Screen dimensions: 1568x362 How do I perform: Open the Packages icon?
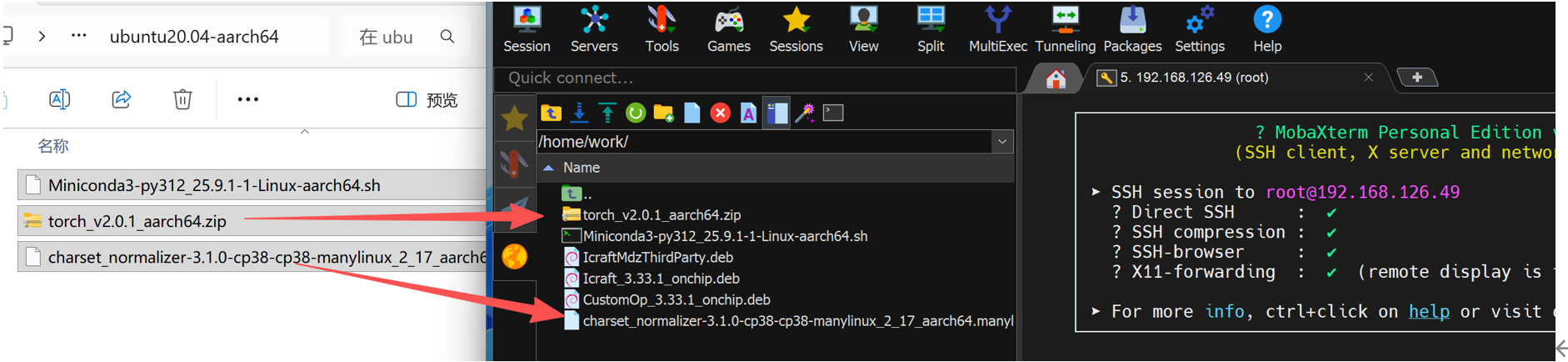(x=1132, y=28)
